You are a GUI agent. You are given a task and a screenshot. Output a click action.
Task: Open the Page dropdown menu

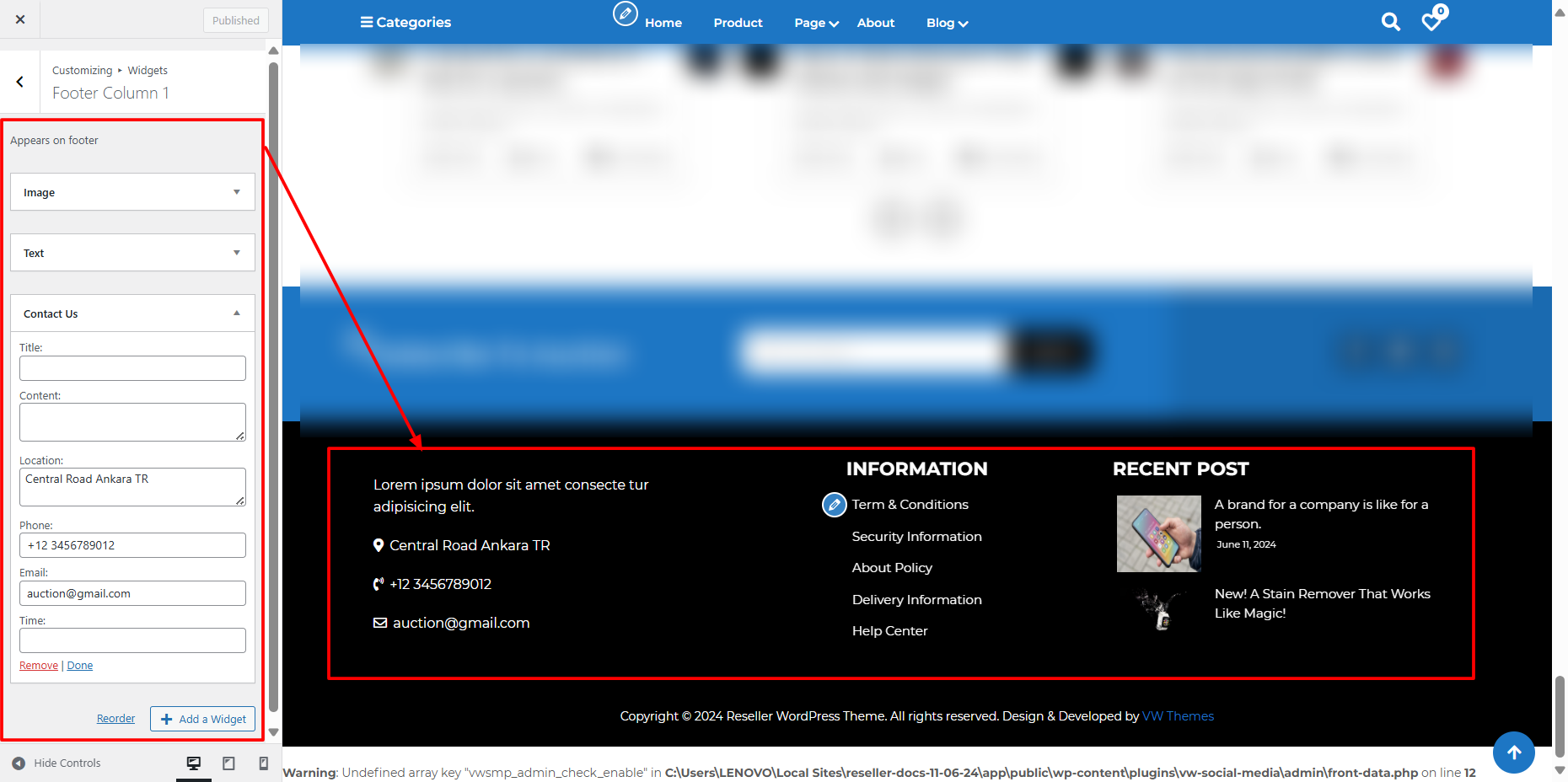(815, 23)
